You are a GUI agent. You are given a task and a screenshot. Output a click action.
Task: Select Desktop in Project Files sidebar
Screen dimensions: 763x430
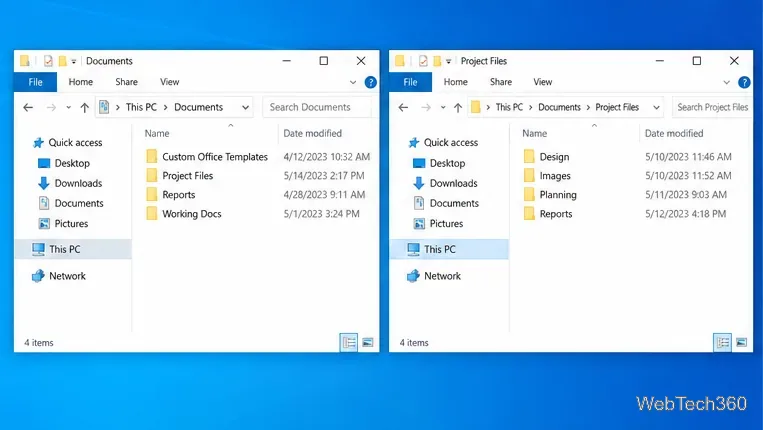[x=439, y=163]
